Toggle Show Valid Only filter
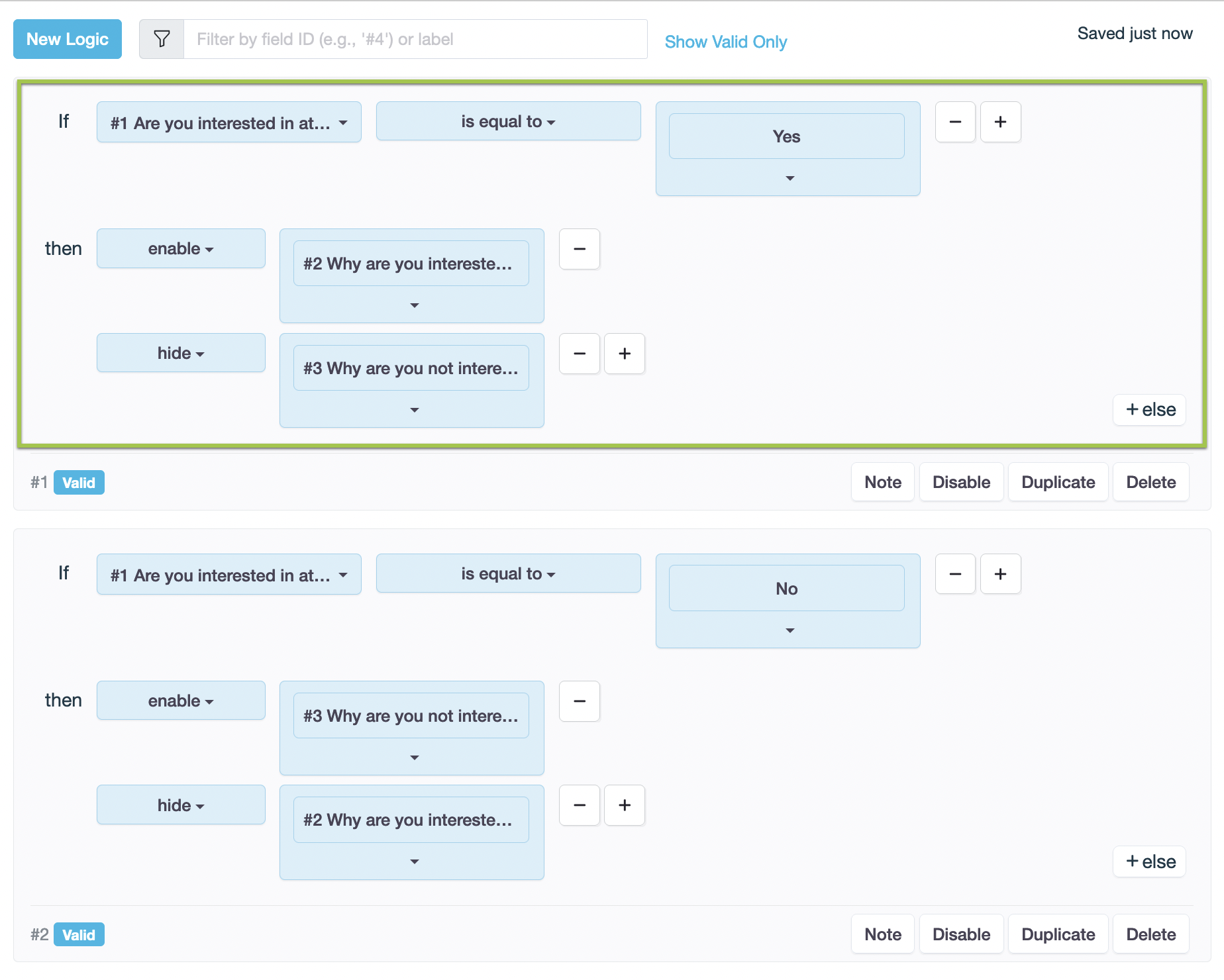 725,42
